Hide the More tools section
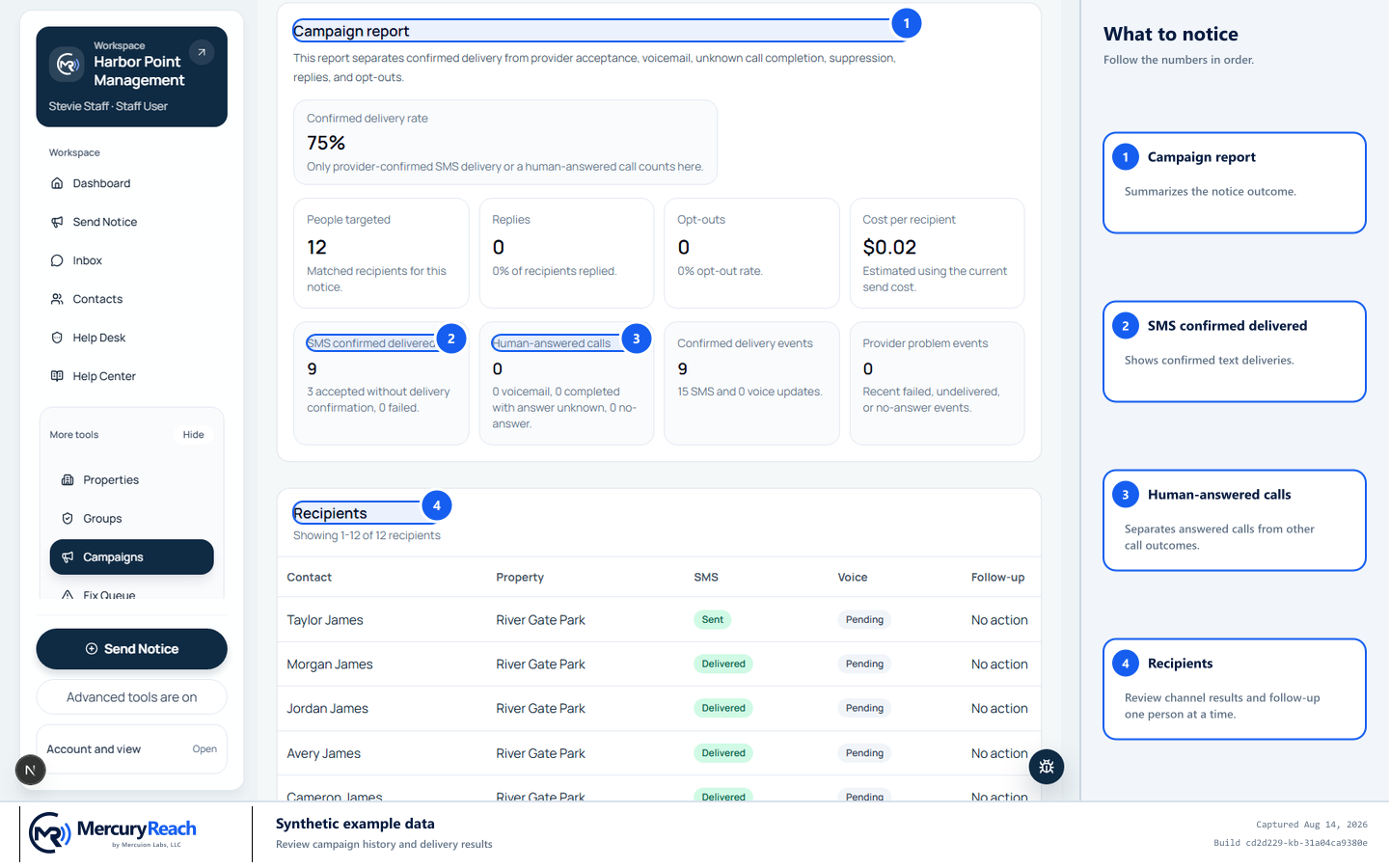1389x868 pixels. [193, 435]
